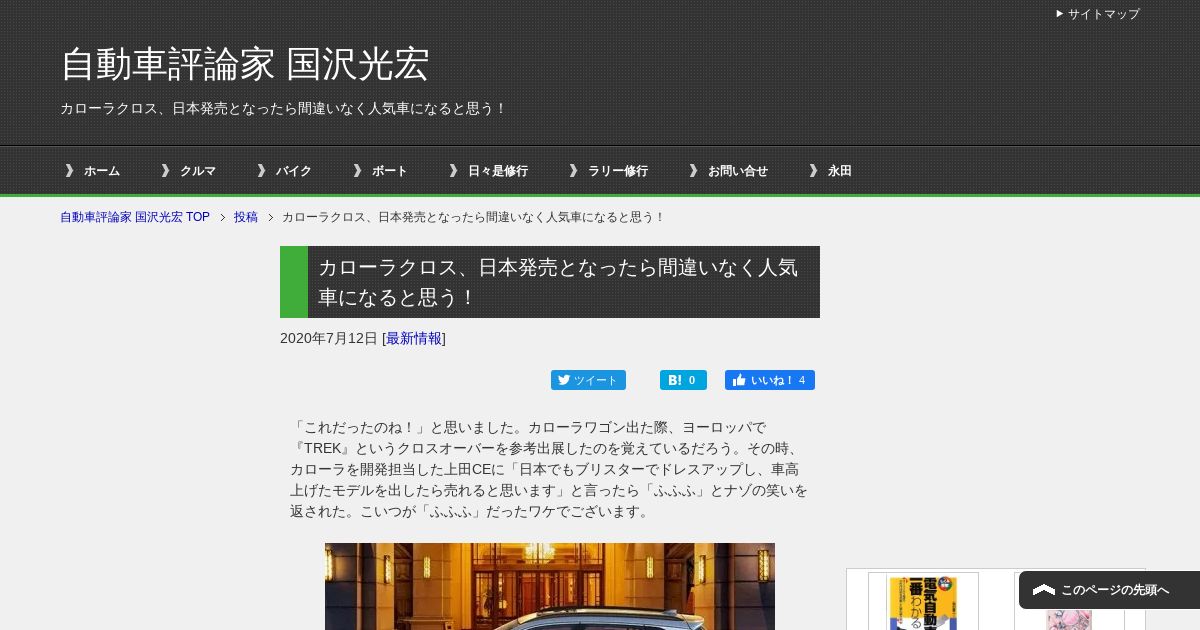The image size is (1200, 630).
Task: Open the ホーム menu item
Action: point(101,171)
